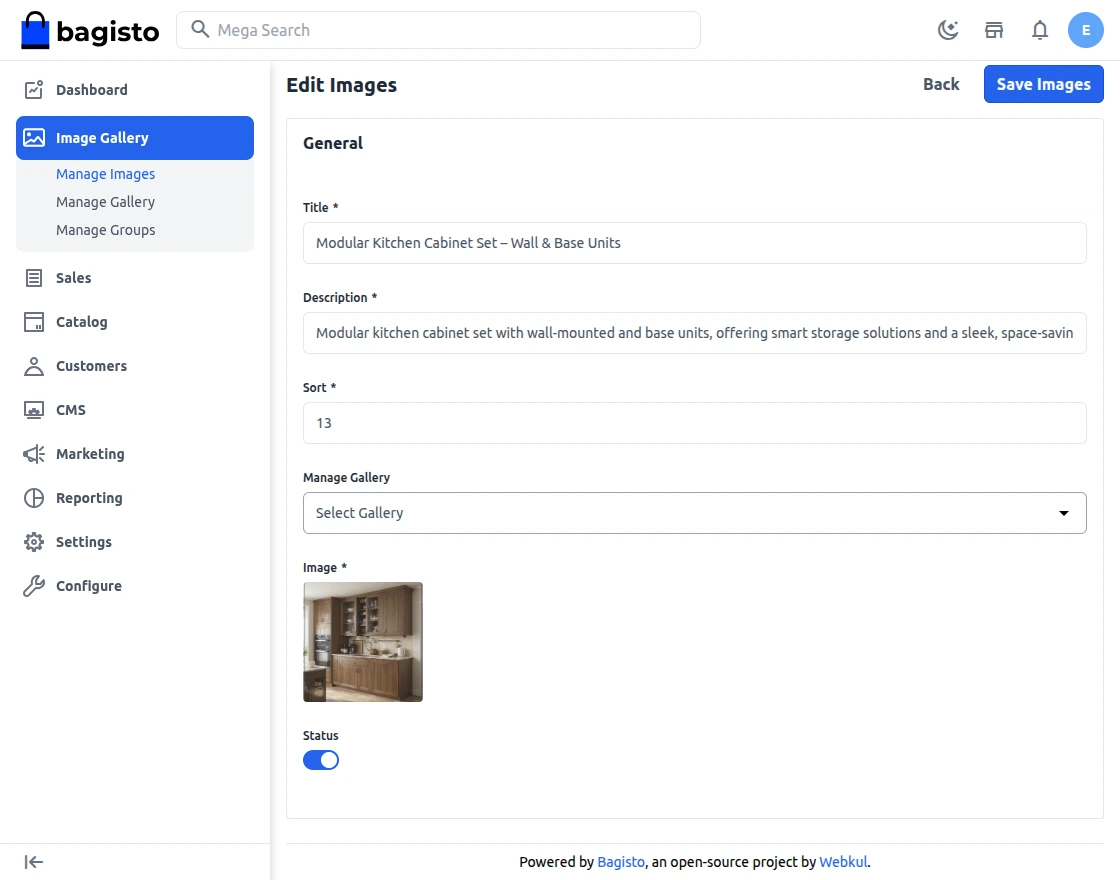
Task: Switch to Manage Gallery
Action: tap(105, 201)
